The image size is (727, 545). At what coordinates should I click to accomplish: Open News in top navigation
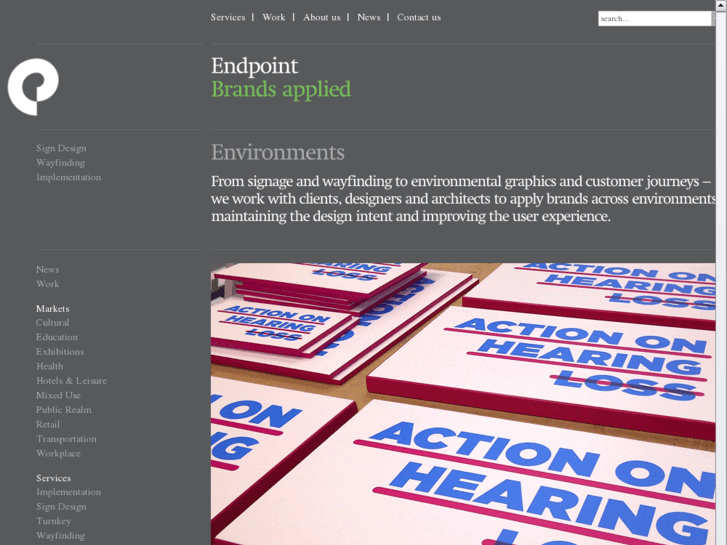point(369,17)
